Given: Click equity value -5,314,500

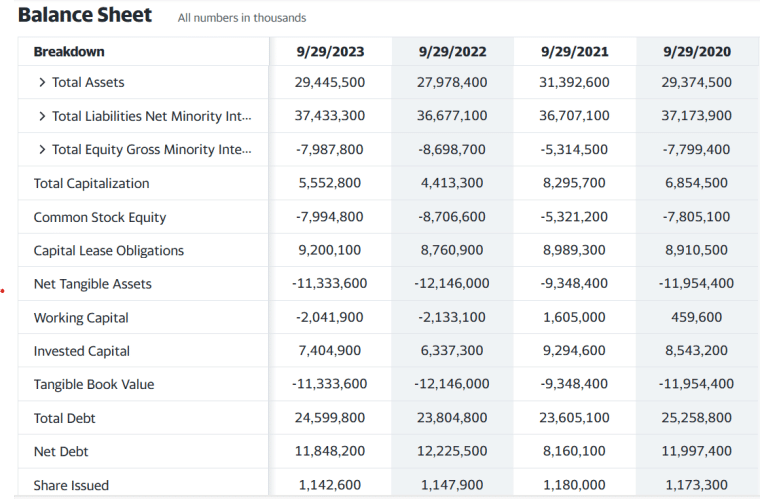Looking at the screenshot, I should click(x=574, y=149).
